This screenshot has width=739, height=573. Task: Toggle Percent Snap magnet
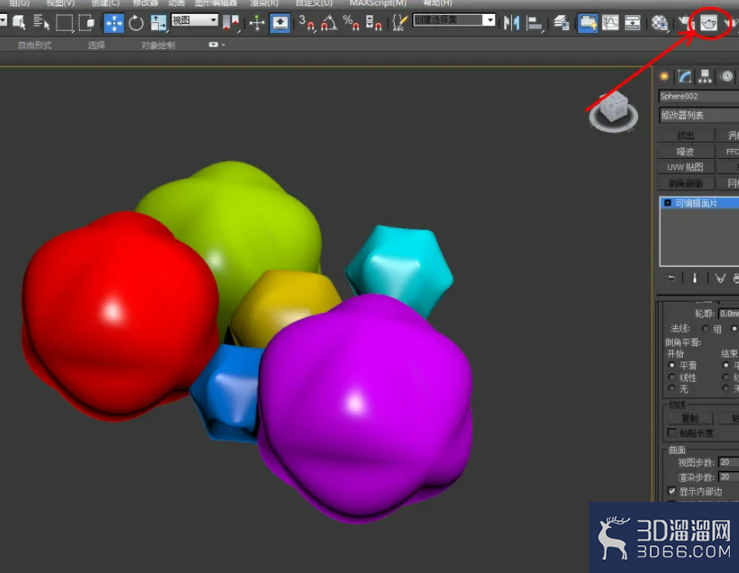pos(351,23)
